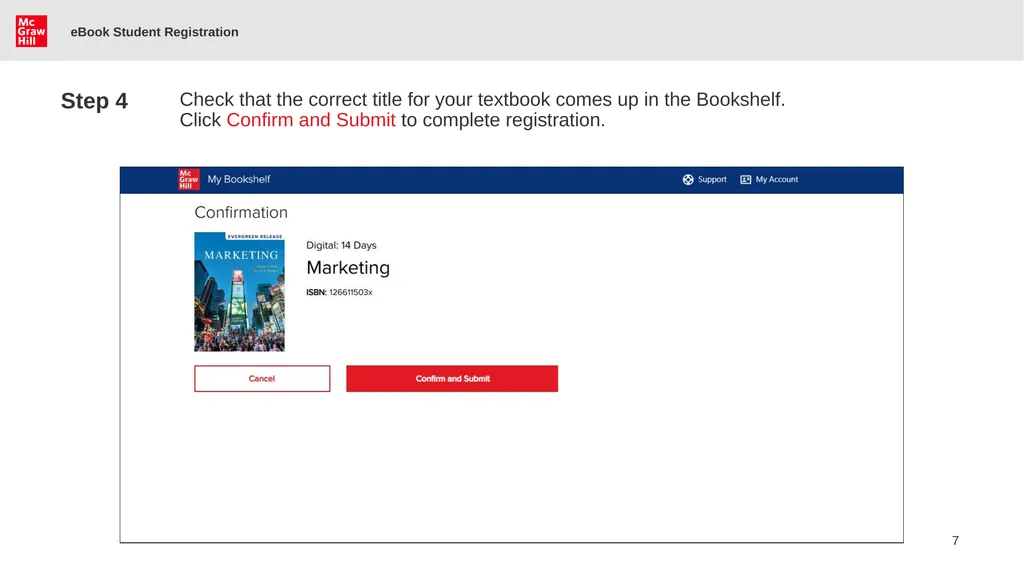Select the My Account menu text
Screen dimensions: 1024x575
coord(776,180)
